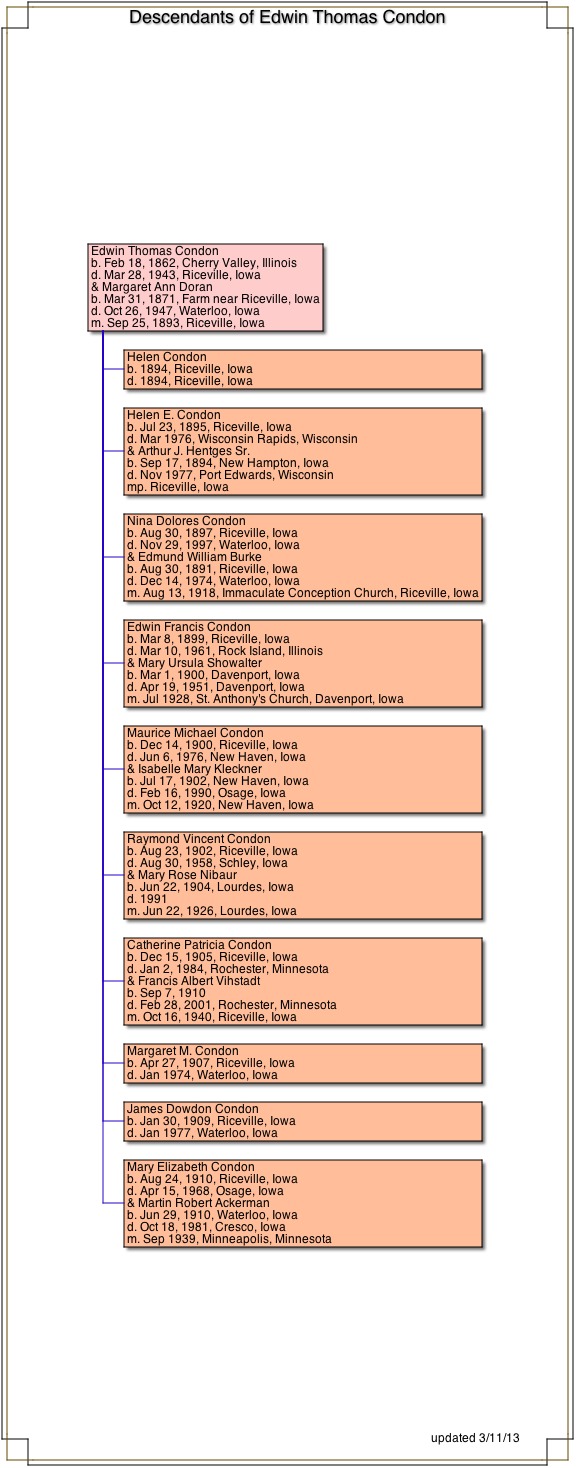The image size is (576, 1468).
Task: Select the Edwin Francis Condon entry
Action: click(303, 663)
